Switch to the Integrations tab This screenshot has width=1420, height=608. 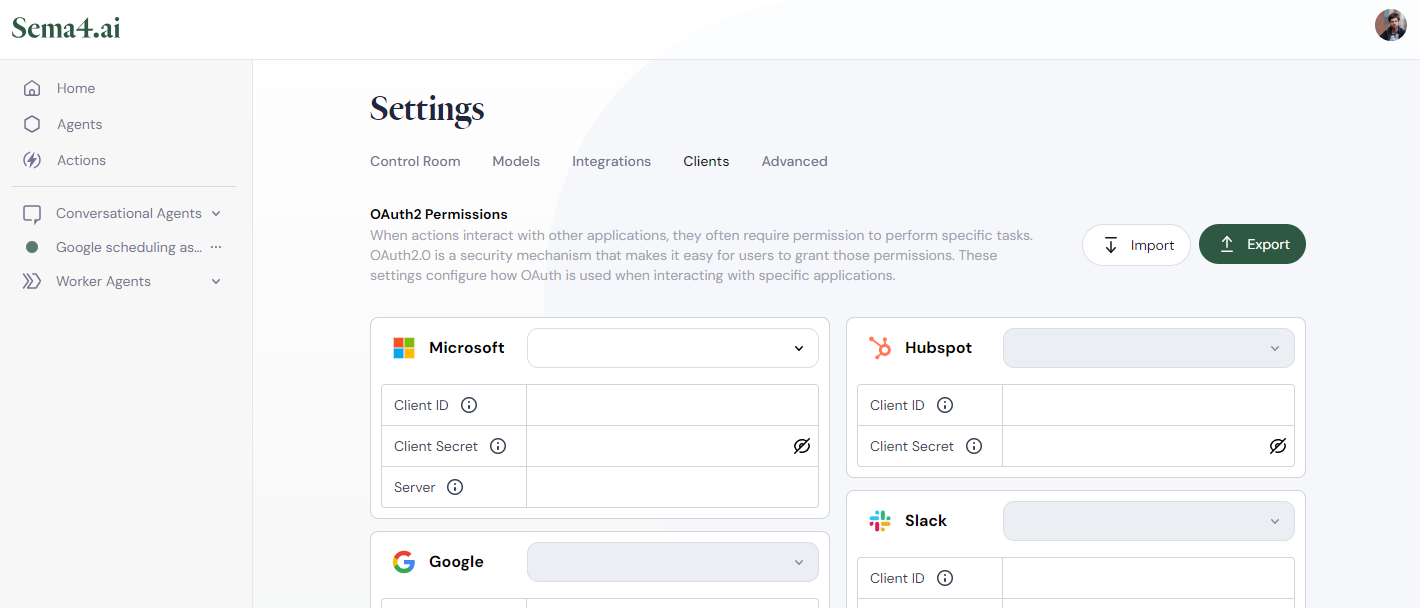coord(611,161)
